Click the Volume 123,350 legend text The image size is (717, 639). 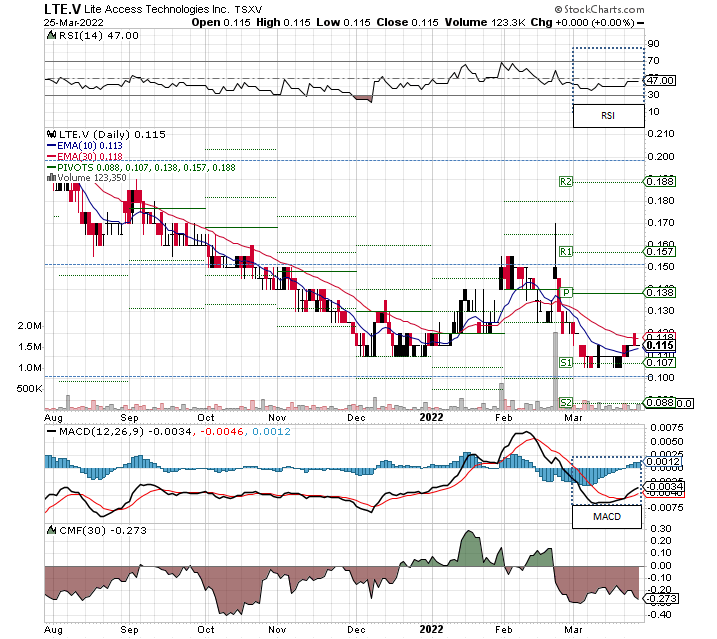91,177
